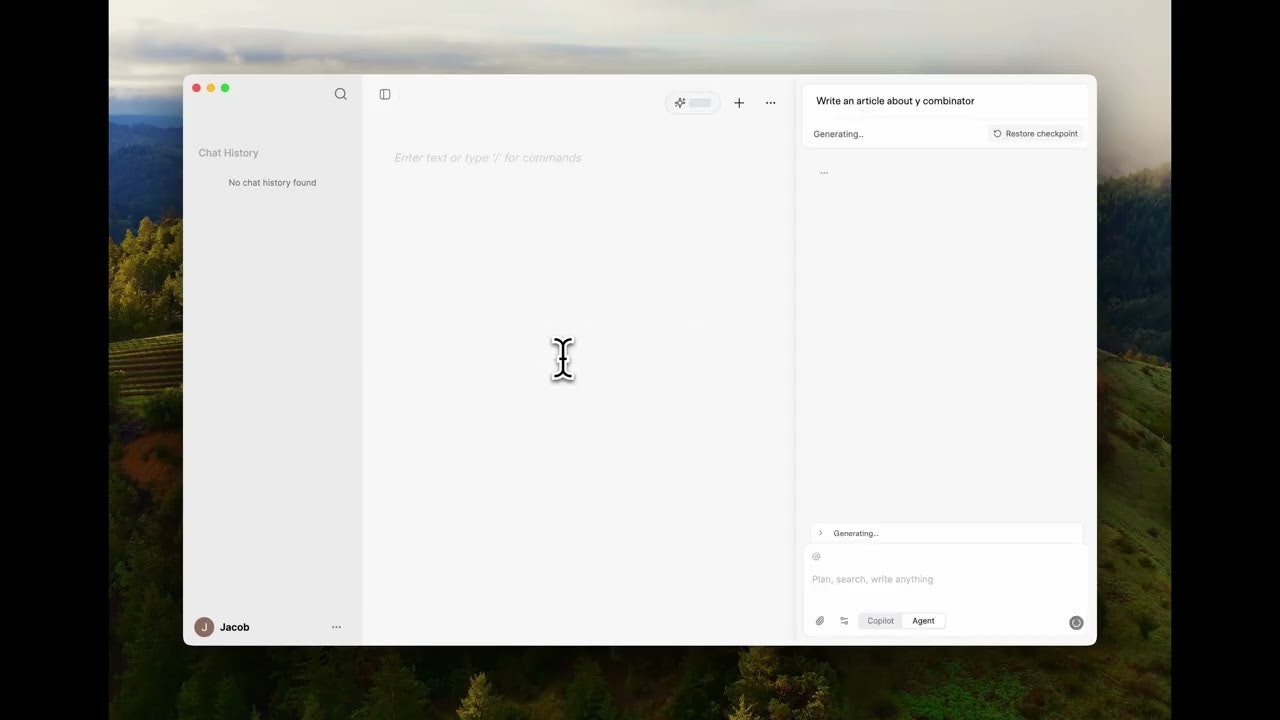Image resolution: width=1280 pixels, height=720 pixels.
Task: Click the @ mention icon
Action: (x=816, y=556)
